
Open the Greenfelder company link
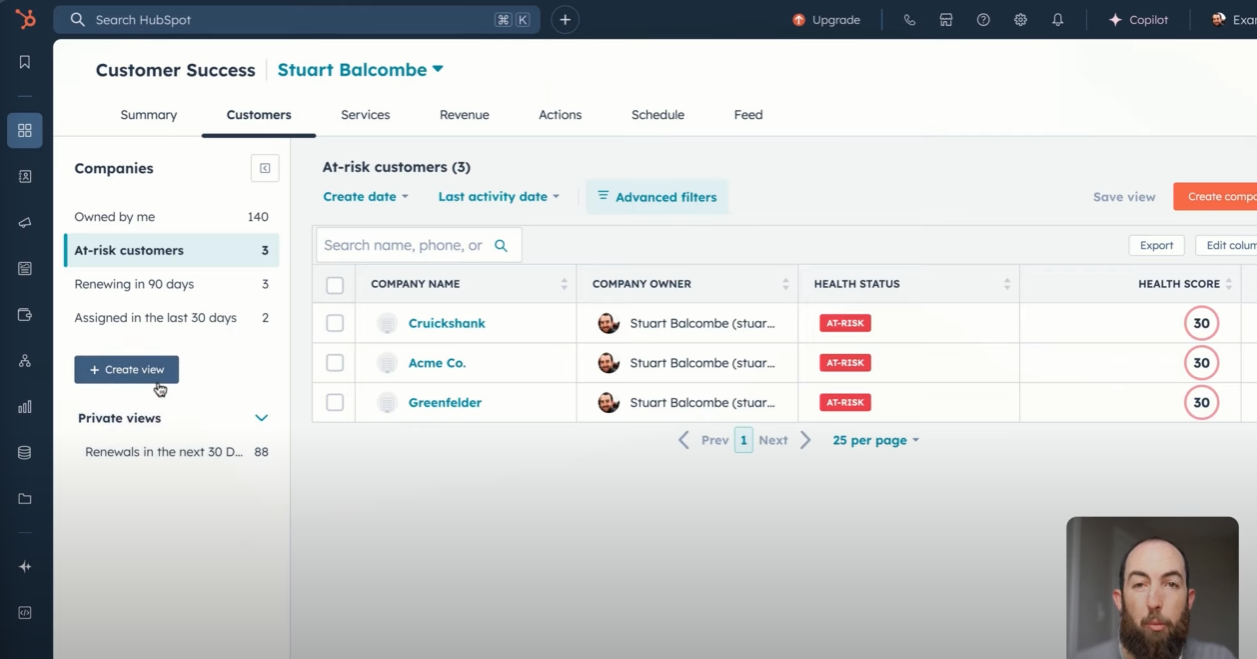click(445, 402)
